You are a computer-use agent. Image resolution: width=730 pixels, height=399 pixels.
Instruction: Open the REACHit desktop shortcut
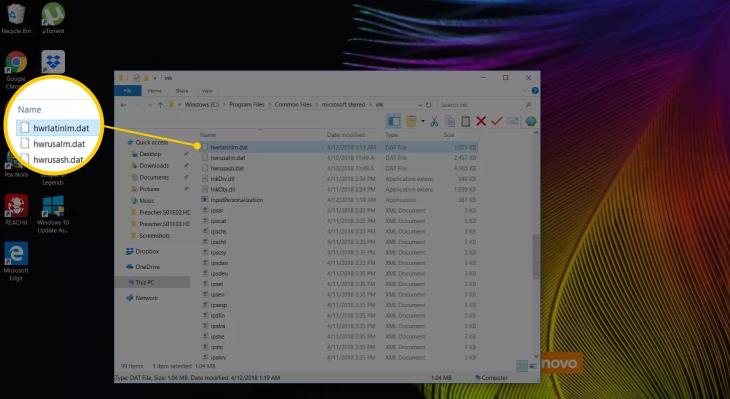click(x=16, y=210)
